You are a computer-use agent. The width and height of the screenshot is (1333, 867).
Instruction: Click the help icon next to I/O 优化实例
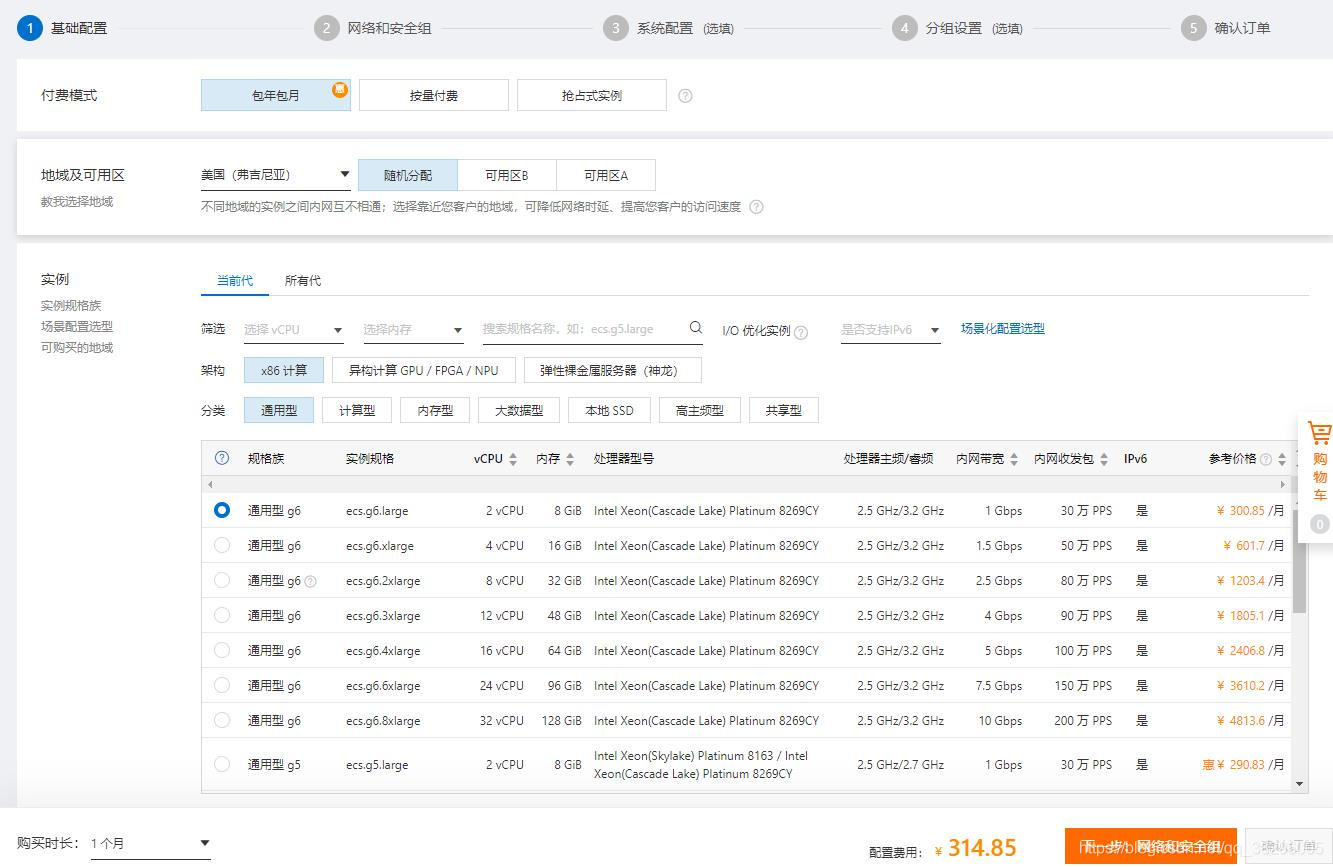point(801,332)
